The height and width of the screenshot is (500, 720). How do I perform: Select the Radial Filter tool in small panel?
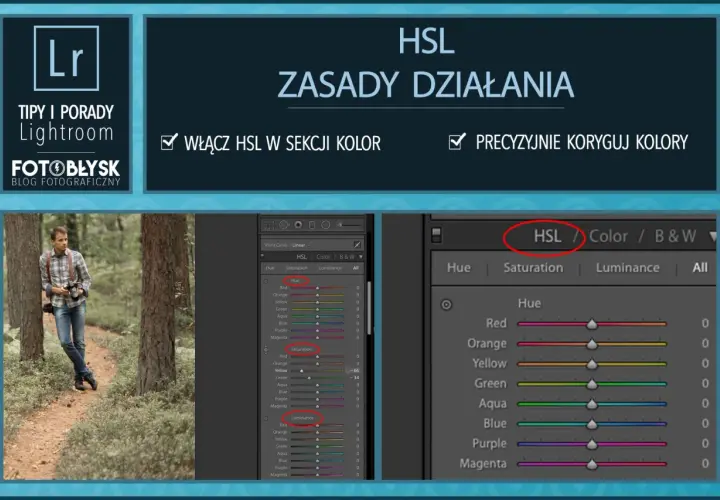(326, 225)
